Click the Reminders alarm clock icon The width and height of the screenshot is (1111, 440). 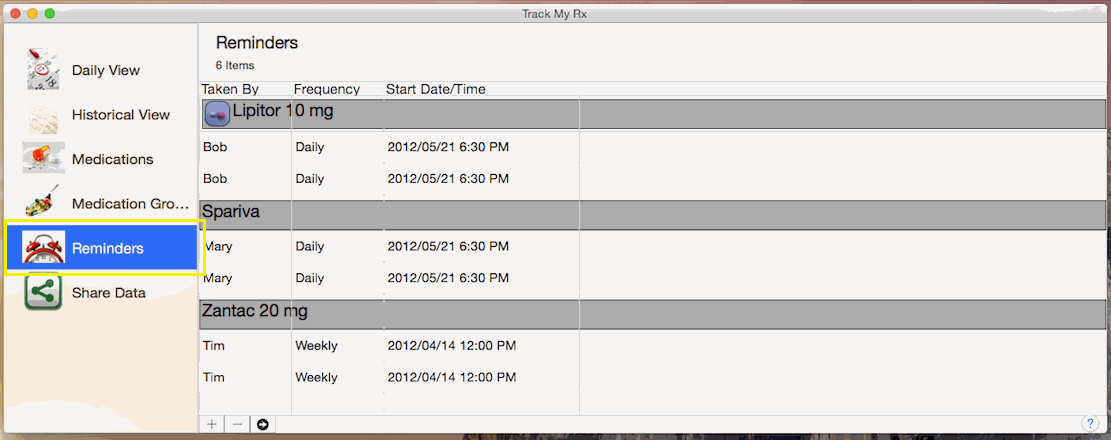pos(43,248)
